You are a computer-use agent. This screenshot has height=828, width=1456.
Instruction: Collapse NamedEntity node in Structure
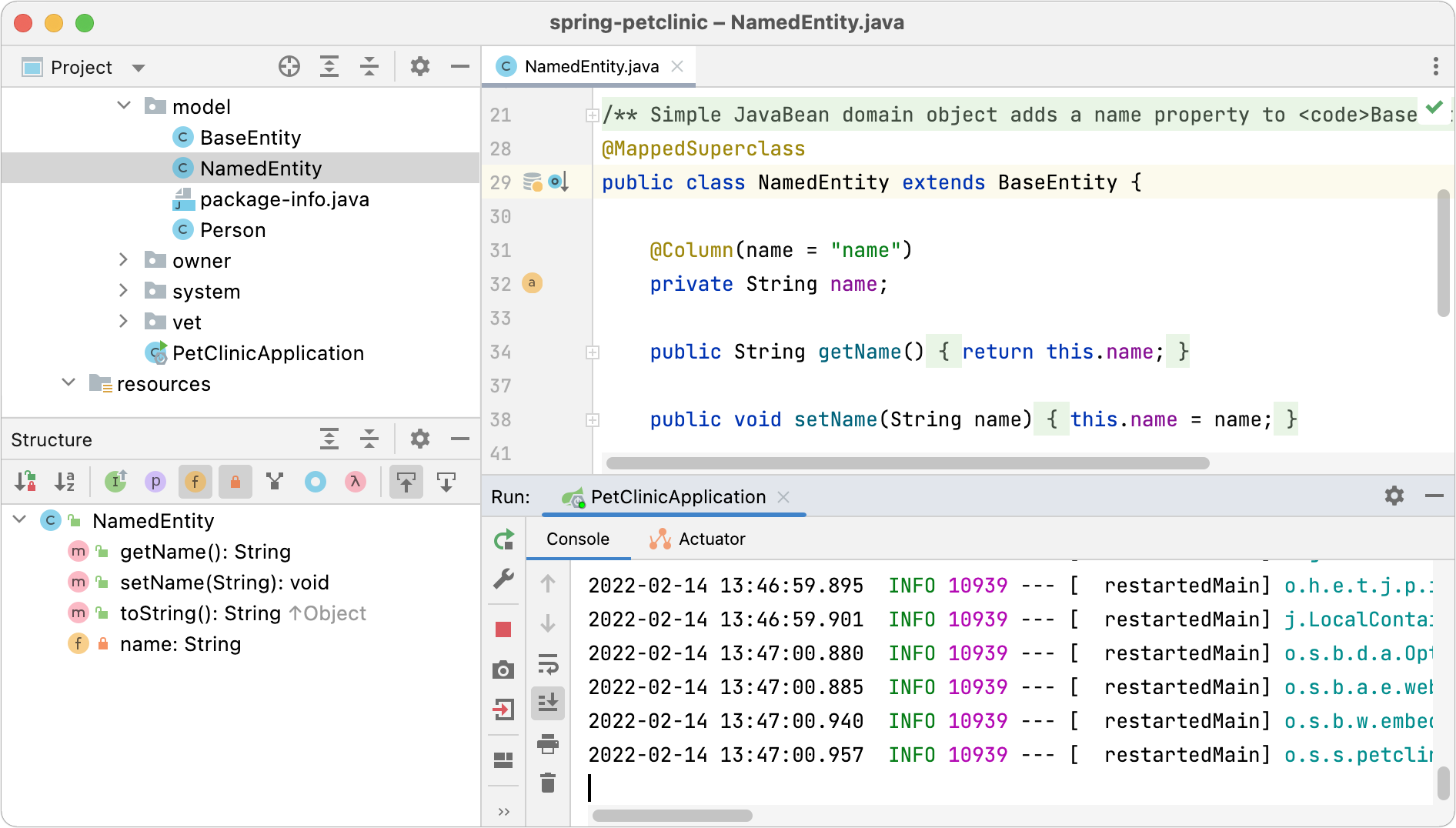(x=20, y=519)
